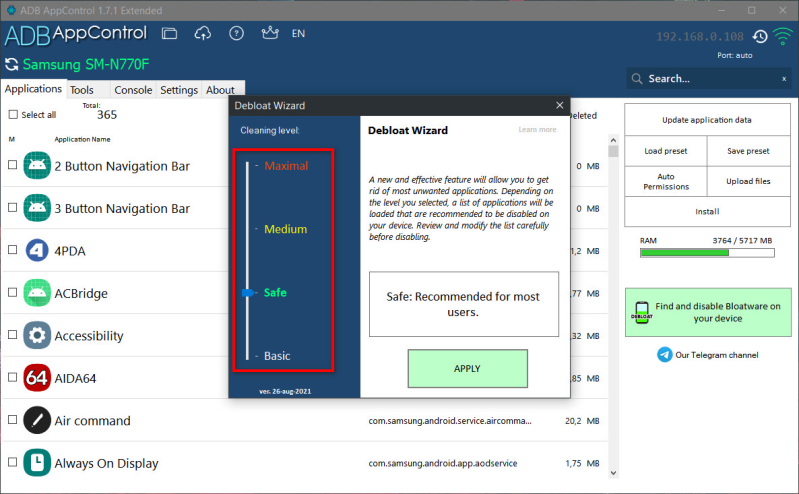Check the 4PDA application checkbox
Viewport: 799px width, 494px height.
12,250
